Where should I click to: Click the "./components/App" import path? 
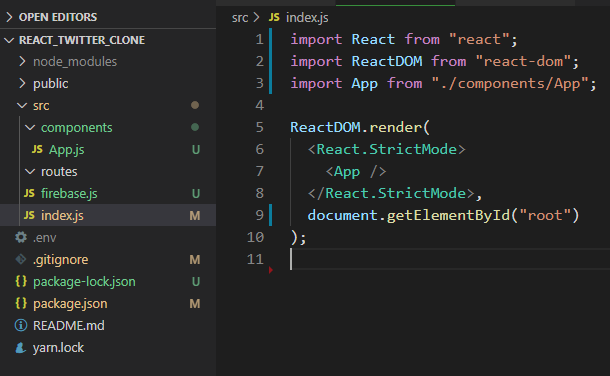pos(510,83)
